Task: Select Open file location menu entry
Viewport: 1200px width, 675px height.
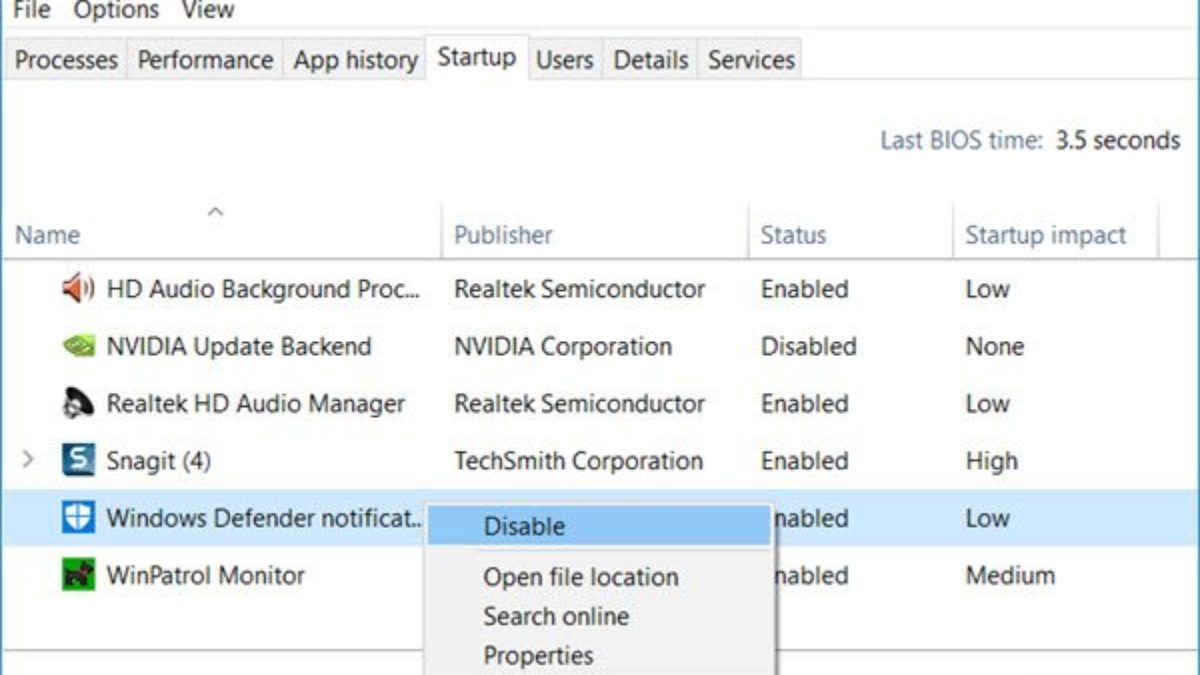Action: (580, 577)
